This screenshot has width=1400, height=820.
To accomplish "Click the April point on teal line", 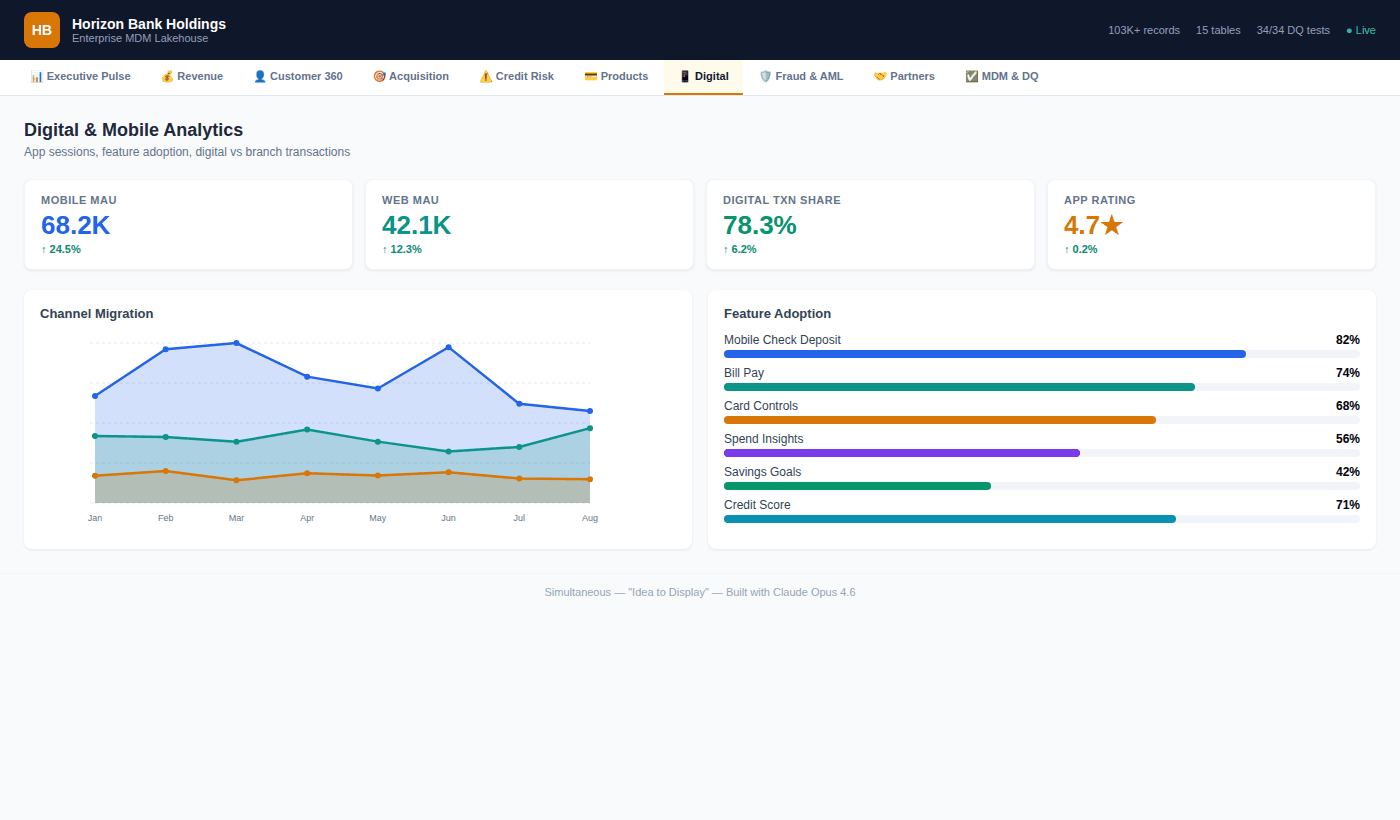I will 307,429.
